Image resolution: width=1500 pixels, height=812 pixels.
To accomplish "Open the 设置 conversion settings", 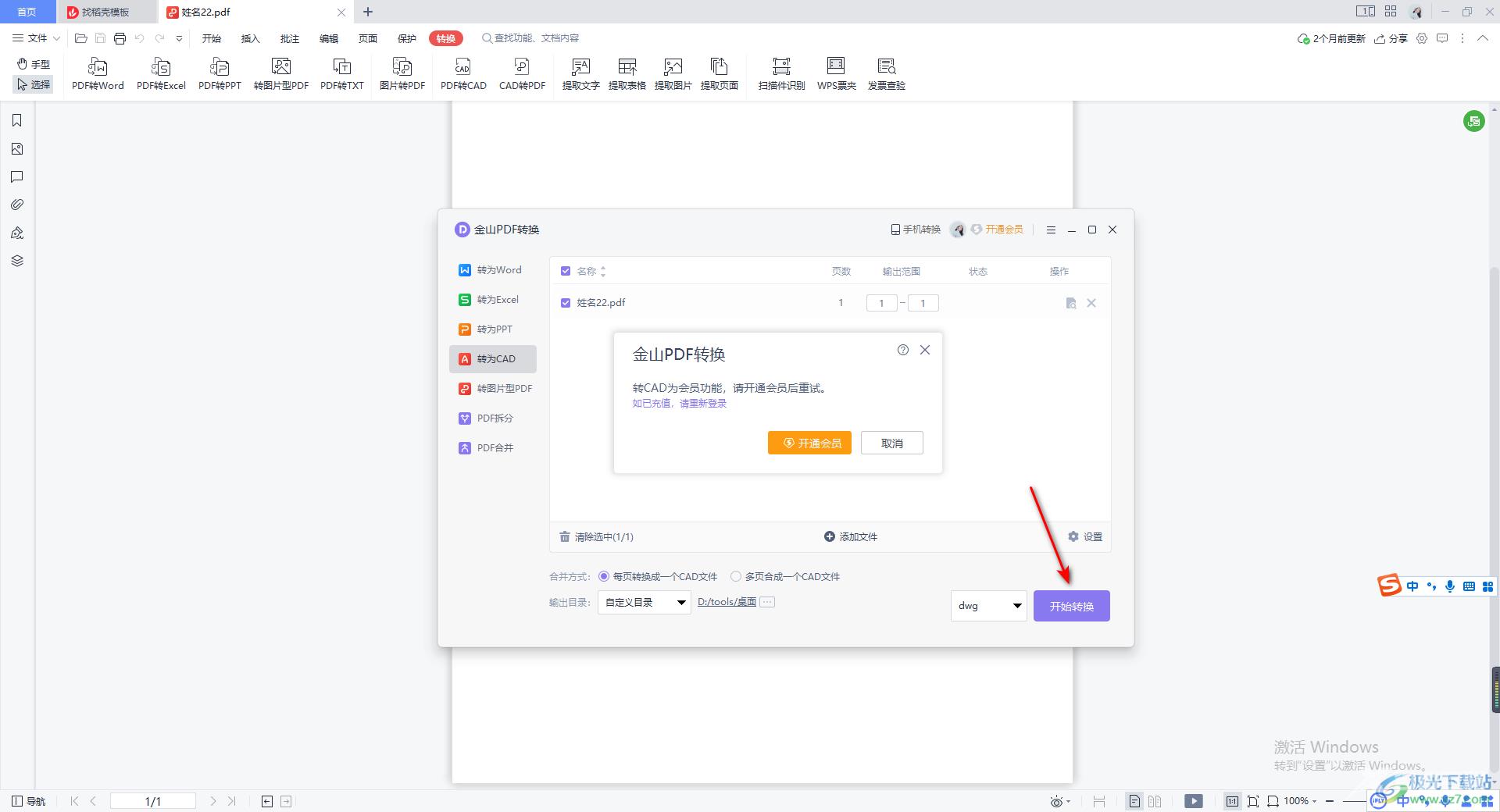I will [1085, 536].
